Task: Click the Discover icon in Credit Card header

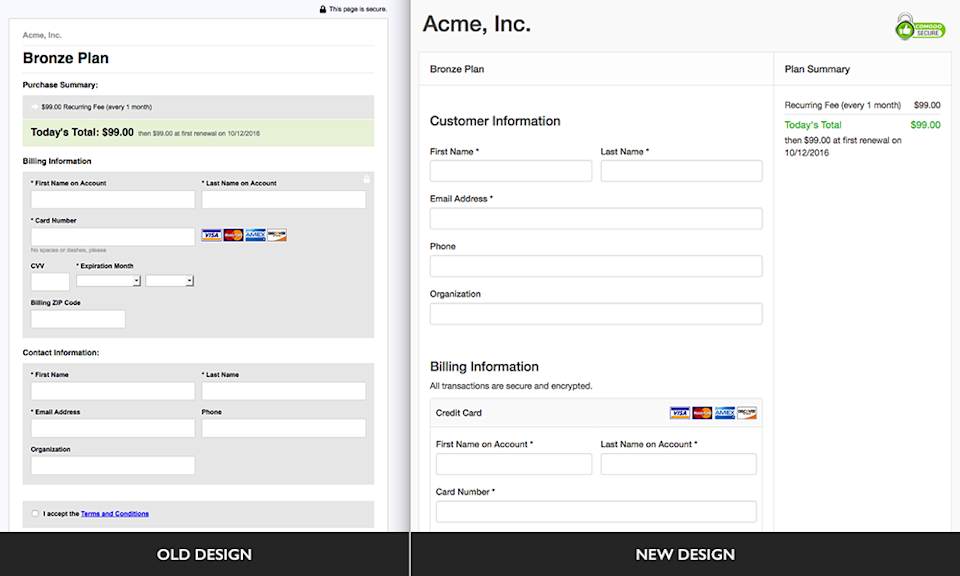Action: (747, 413)
